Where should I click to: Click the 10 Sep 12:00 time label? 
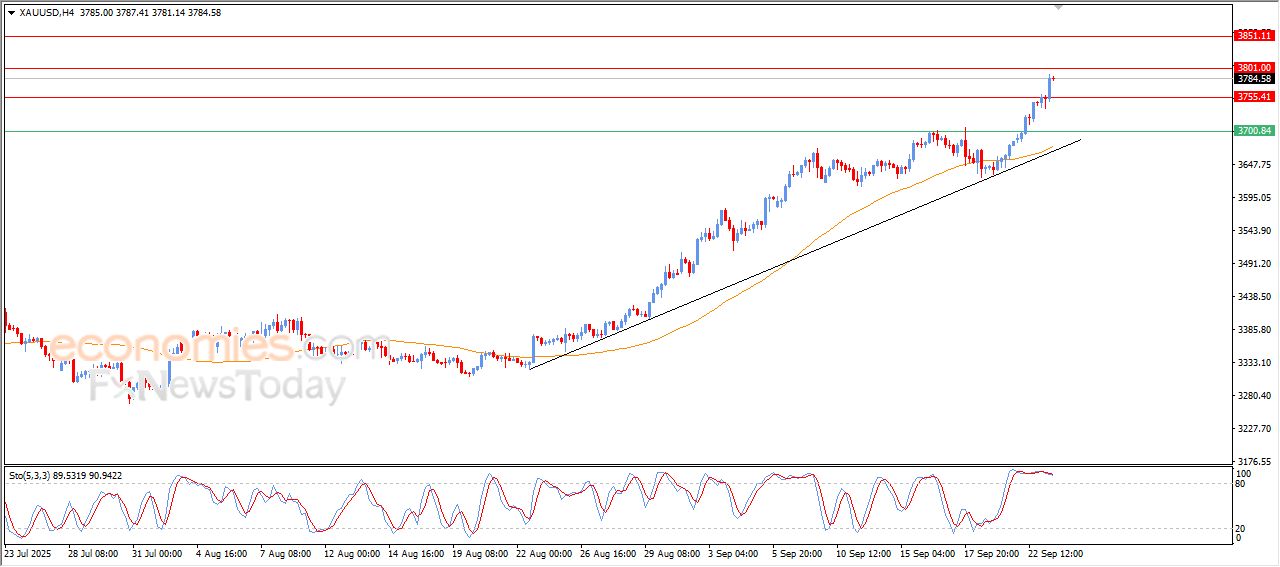[x=863, y=552]
